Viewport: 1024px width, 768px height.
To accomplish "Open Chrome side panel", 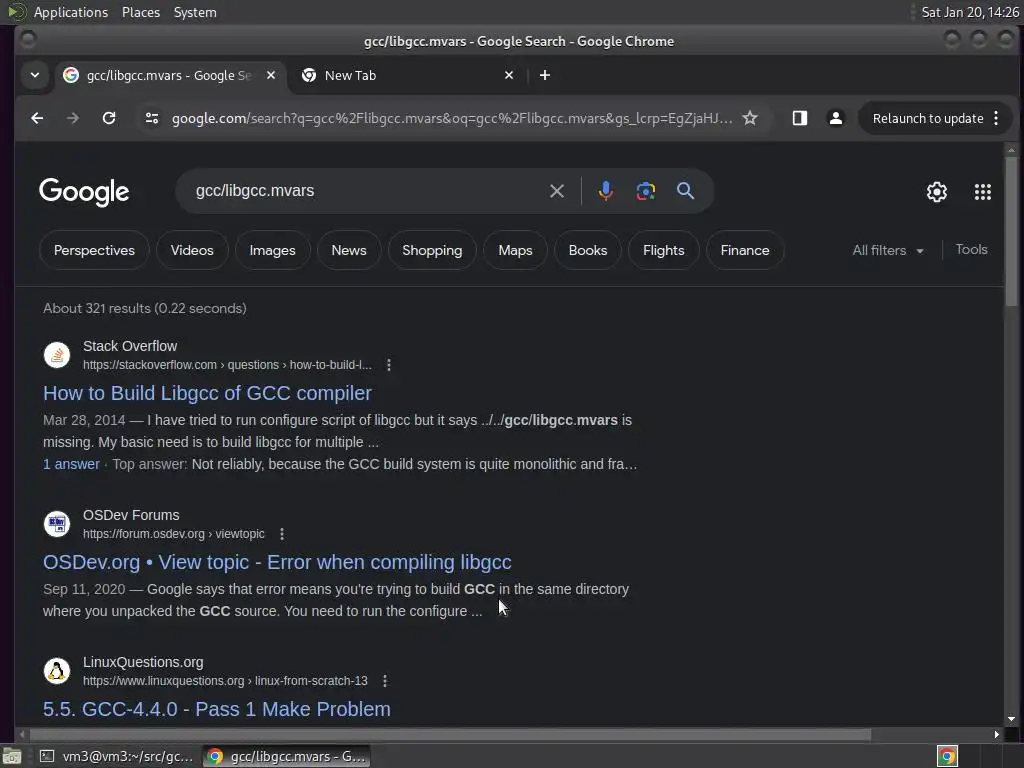I will pyautogui.click(x=799, y=118).
